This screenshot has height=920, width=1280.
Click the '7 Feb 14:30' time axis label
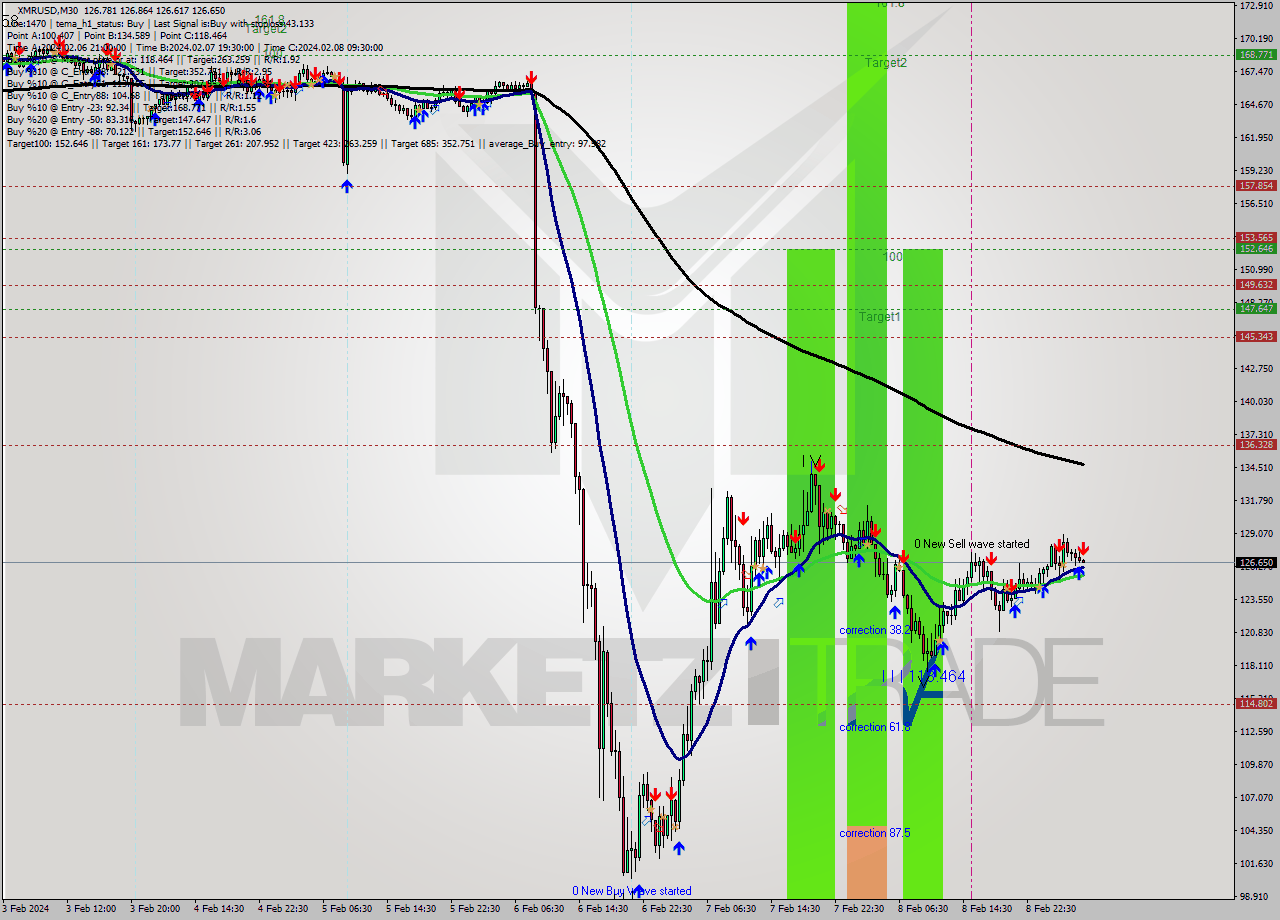click(794, 909)
